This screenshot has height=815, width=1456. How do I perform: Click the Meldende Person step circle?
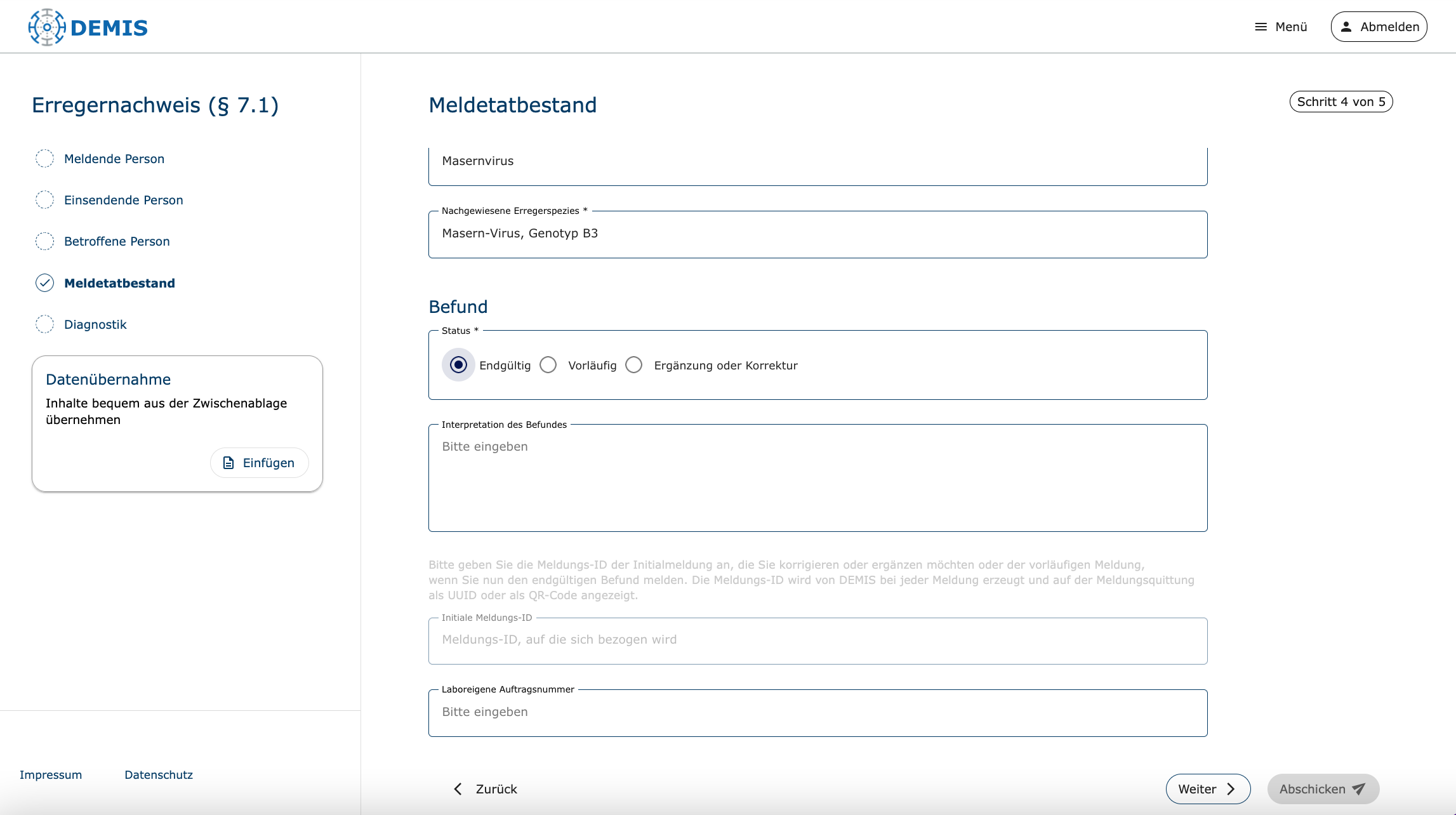click(x=44, y=159)
